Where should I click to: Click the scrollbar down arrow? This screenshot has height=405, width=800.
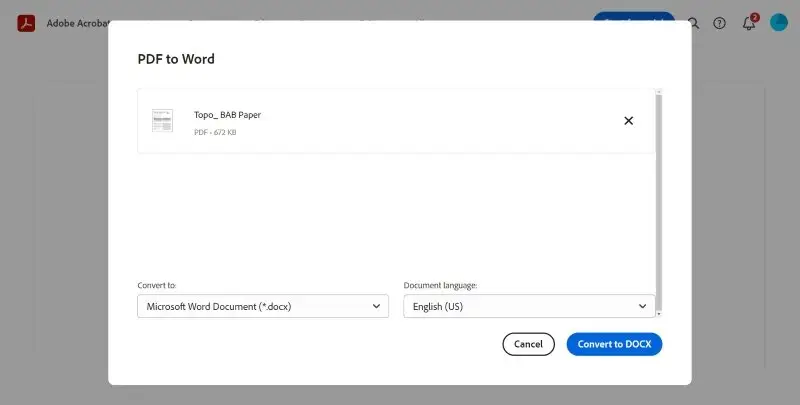pyautogui.click(x=659, y=314)
